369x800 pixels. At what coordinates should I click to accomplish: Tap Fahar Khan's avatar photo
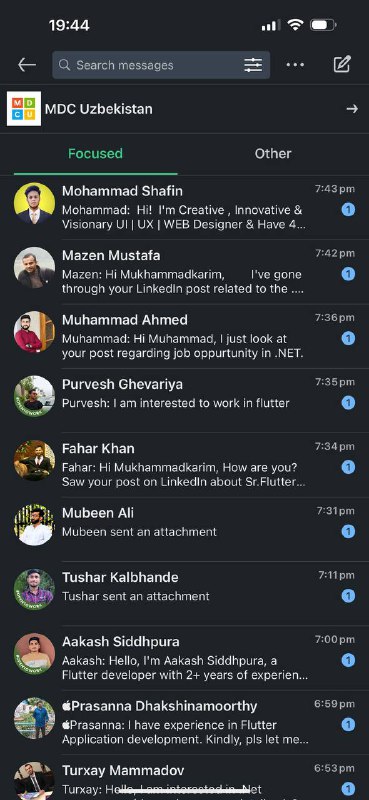34,461
